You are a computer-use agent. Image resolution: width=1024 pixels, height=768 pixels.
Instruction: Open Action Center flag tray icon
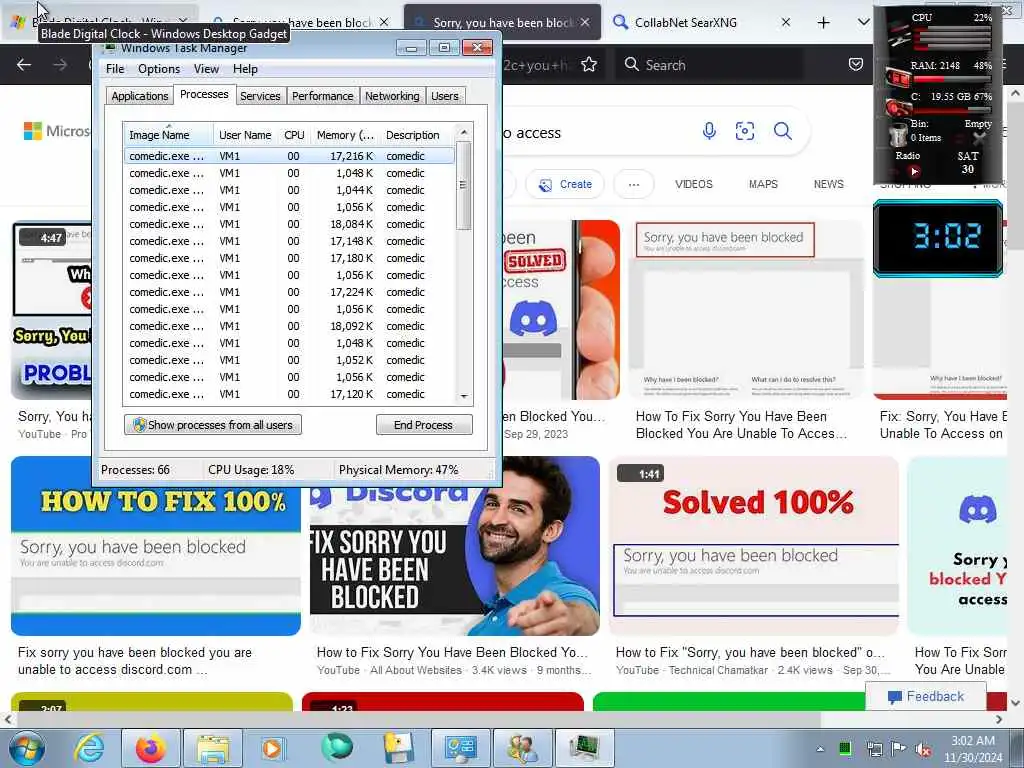(899, 749)
